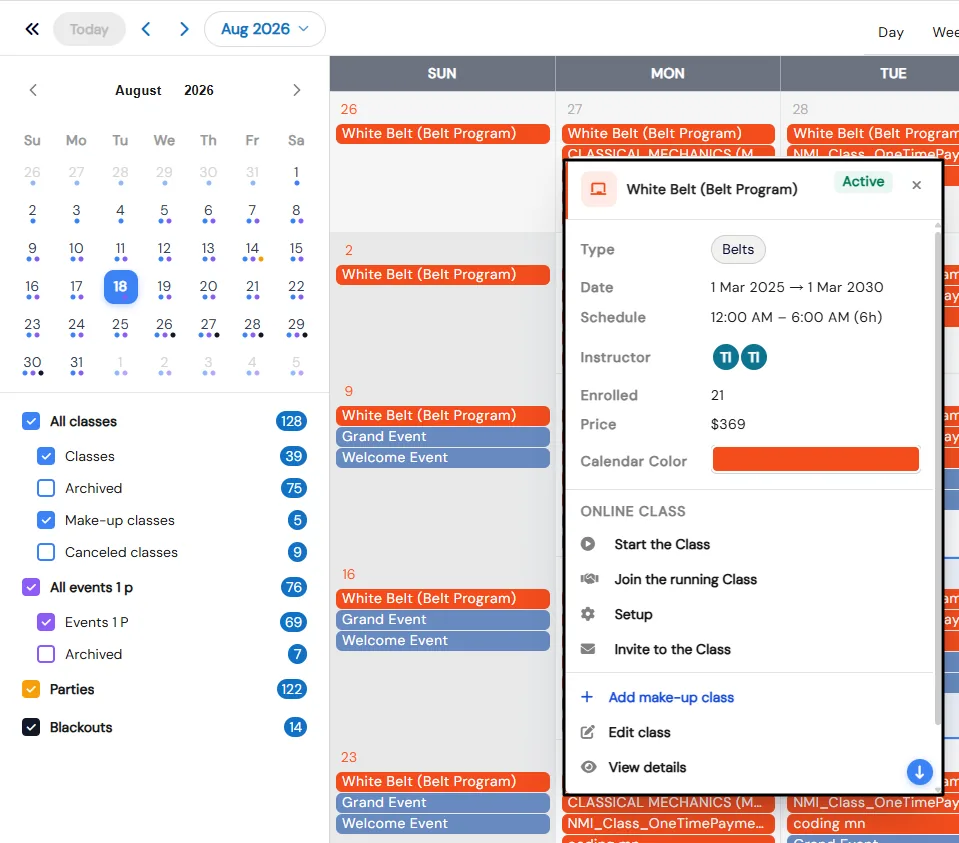Check the Archived events checkbox

pos(46,654)
